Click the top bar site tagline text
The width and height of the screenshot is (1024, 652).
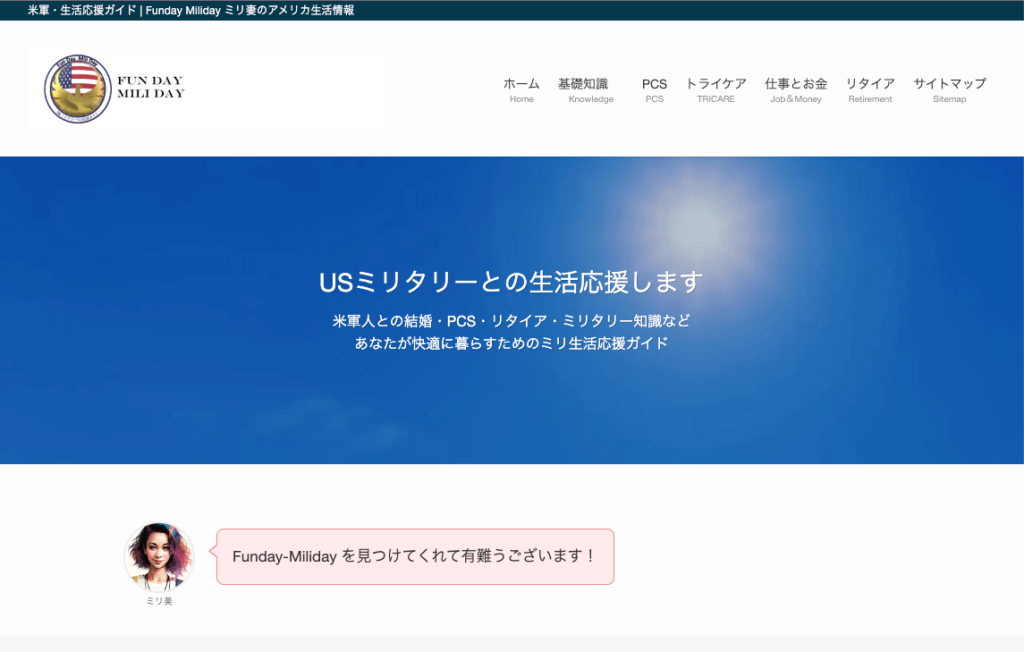pyautogui.click(x=191, y=10)
